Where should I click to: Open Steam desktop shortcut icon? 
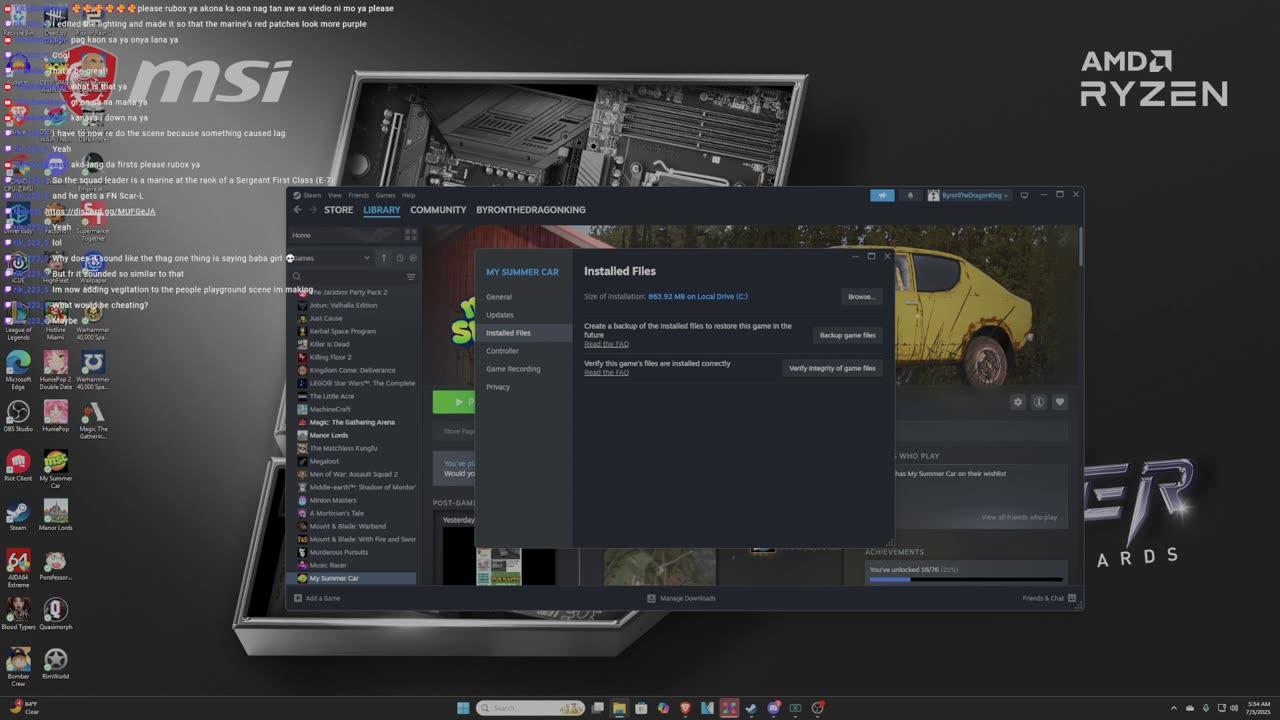[x=18, y=516]
